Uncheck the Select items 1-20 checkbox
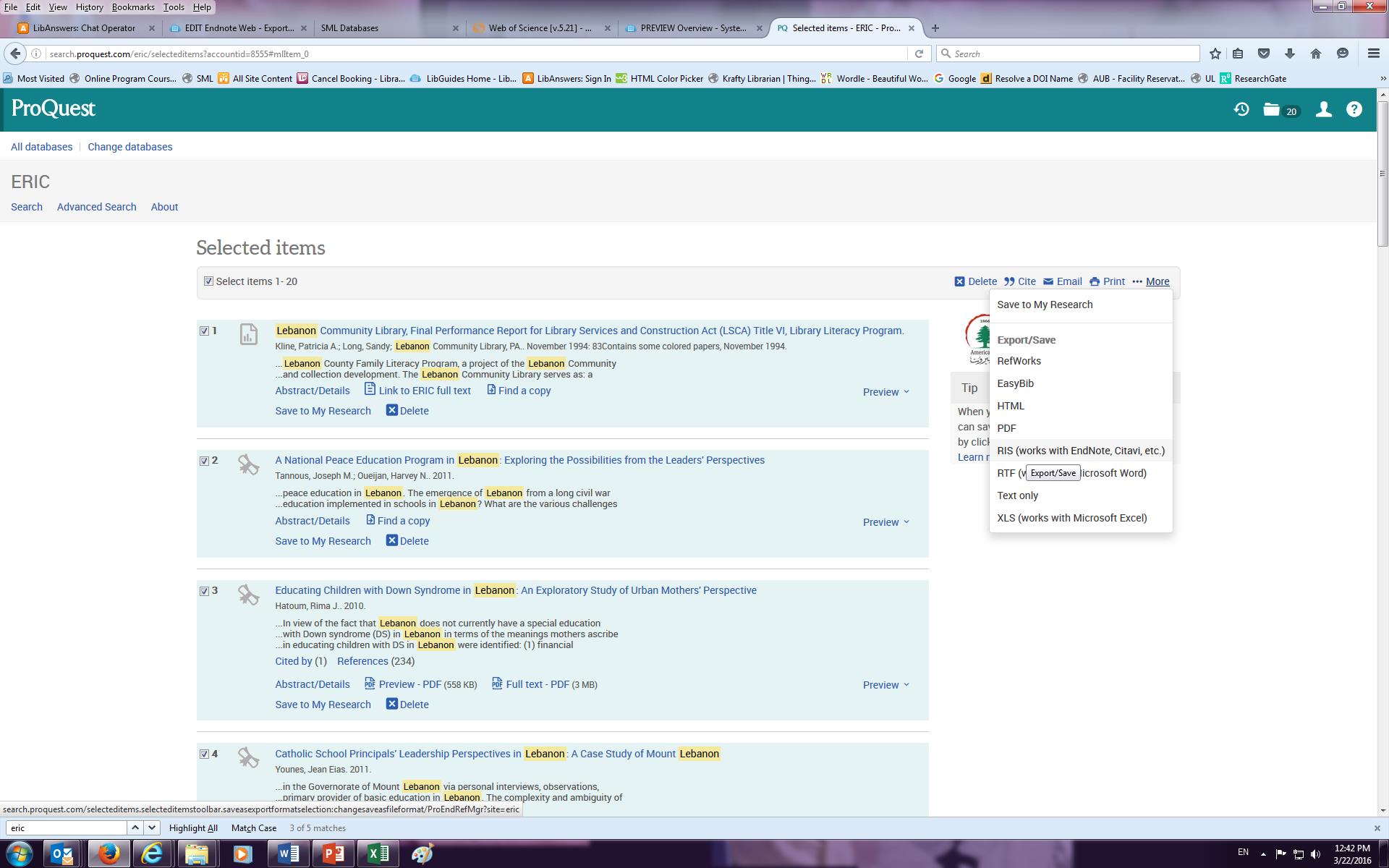1389x868 pixels. point(208,281)
